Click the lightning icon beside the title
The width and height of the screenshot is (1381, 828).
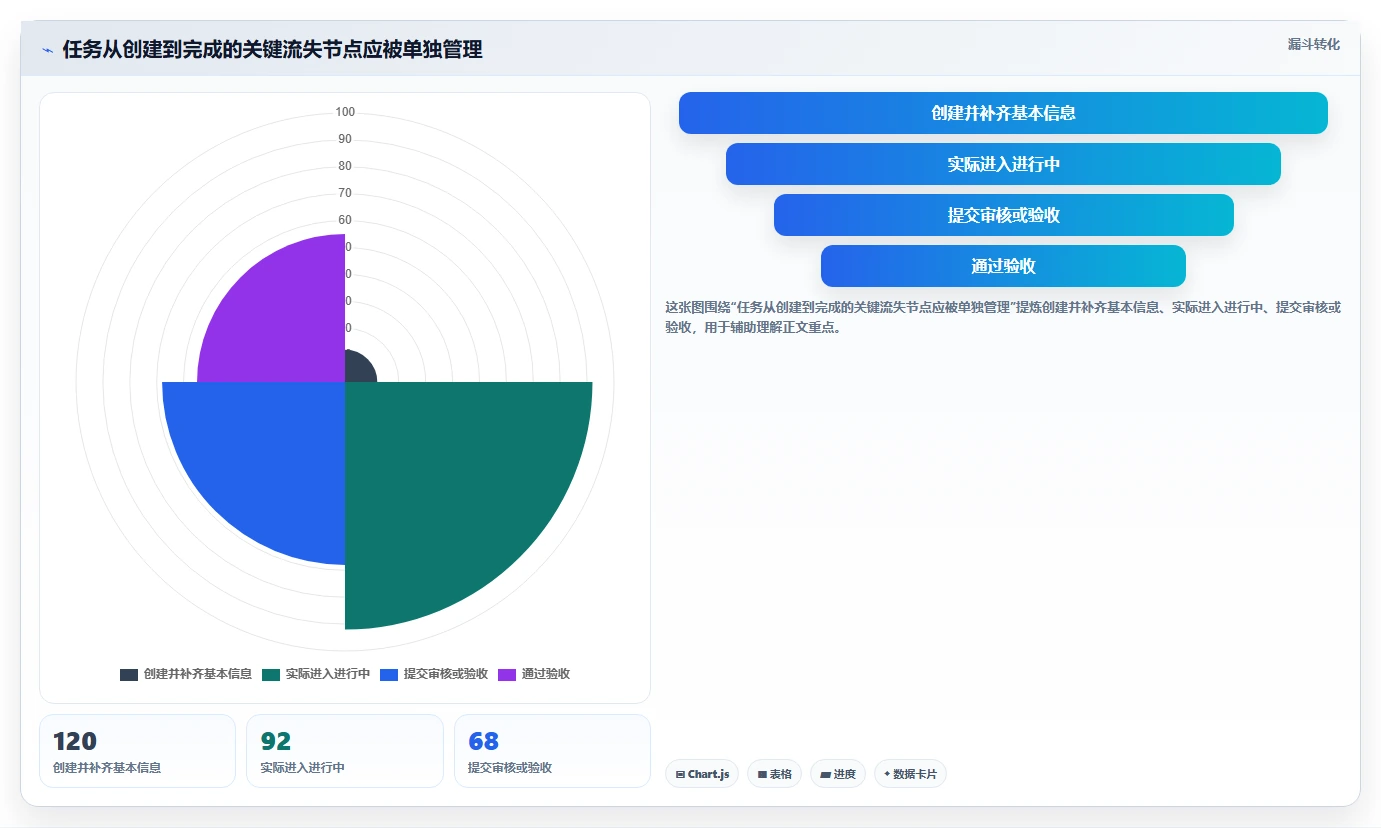[47, 50]
